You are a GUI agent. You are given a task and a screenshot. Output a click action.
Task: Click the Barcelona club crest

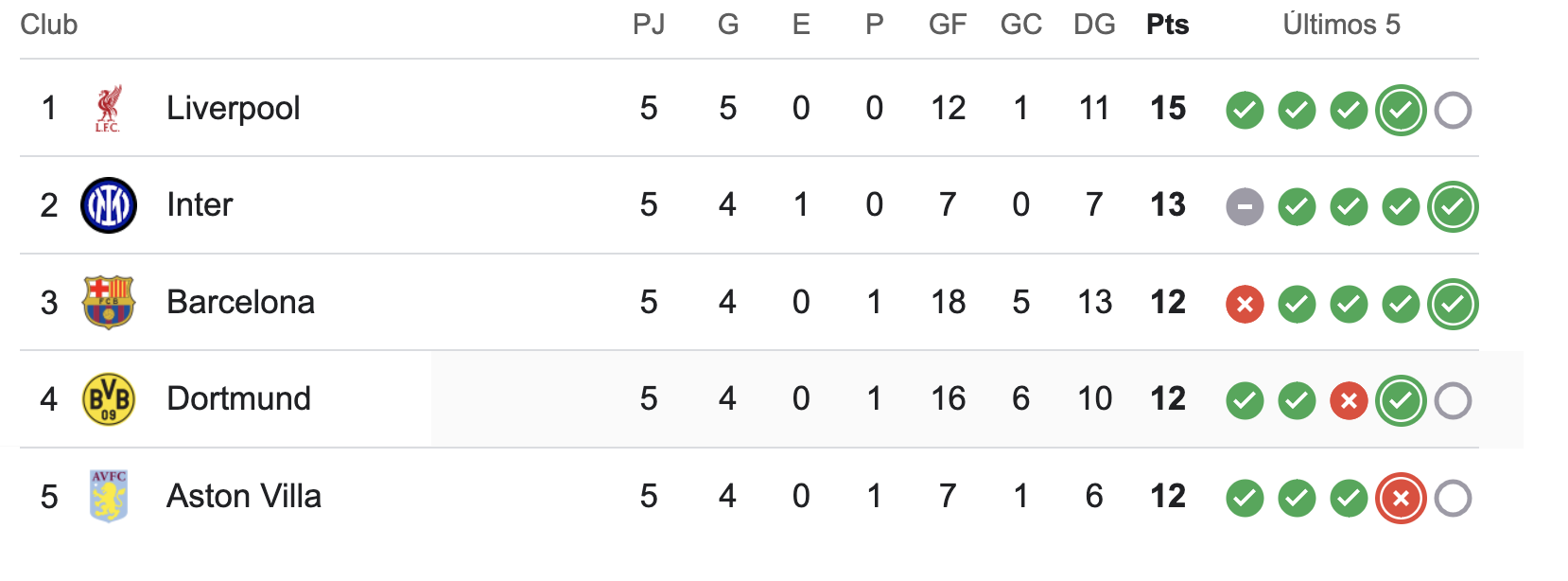(109, 303)
